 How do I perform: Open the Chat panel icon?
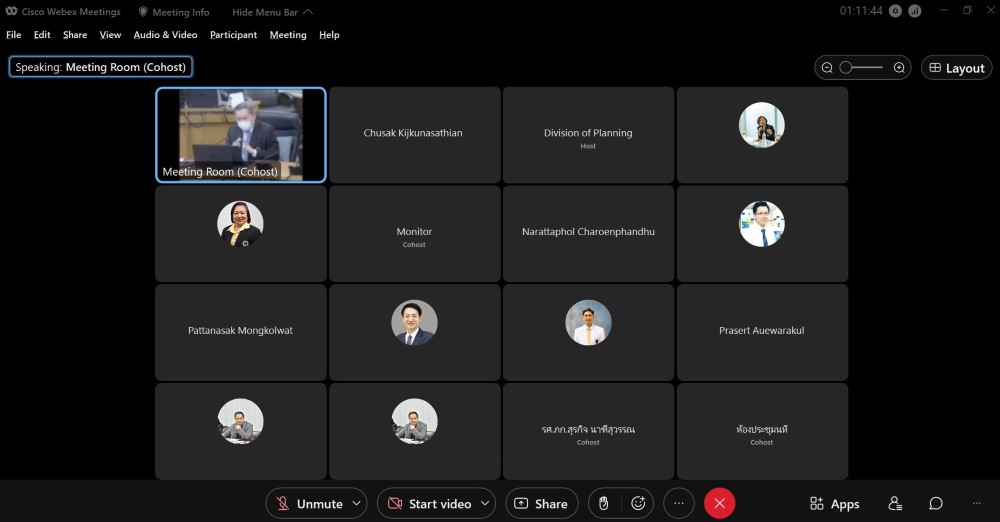(x=936, y=504)
